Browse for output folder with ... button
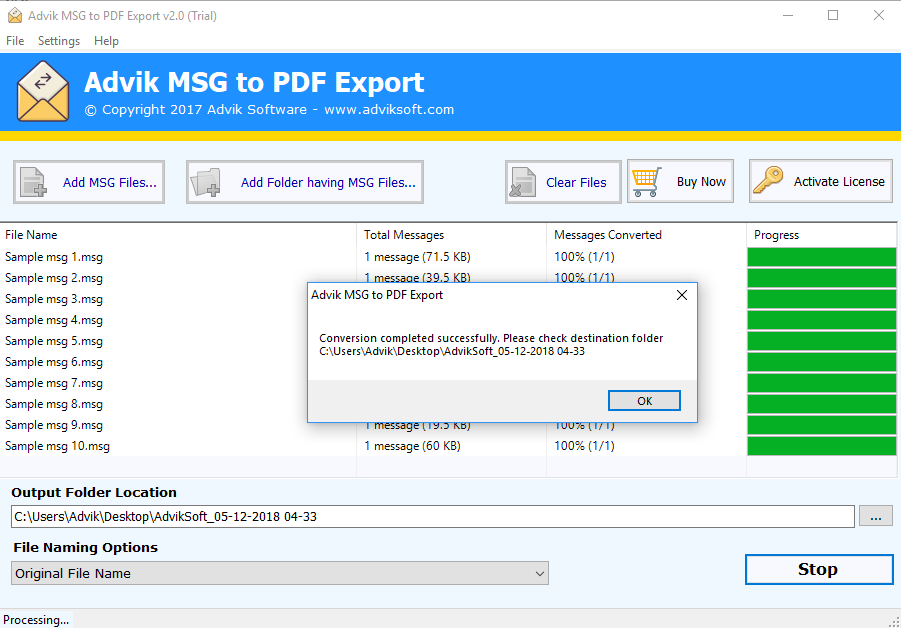 [x=876, y=517]
